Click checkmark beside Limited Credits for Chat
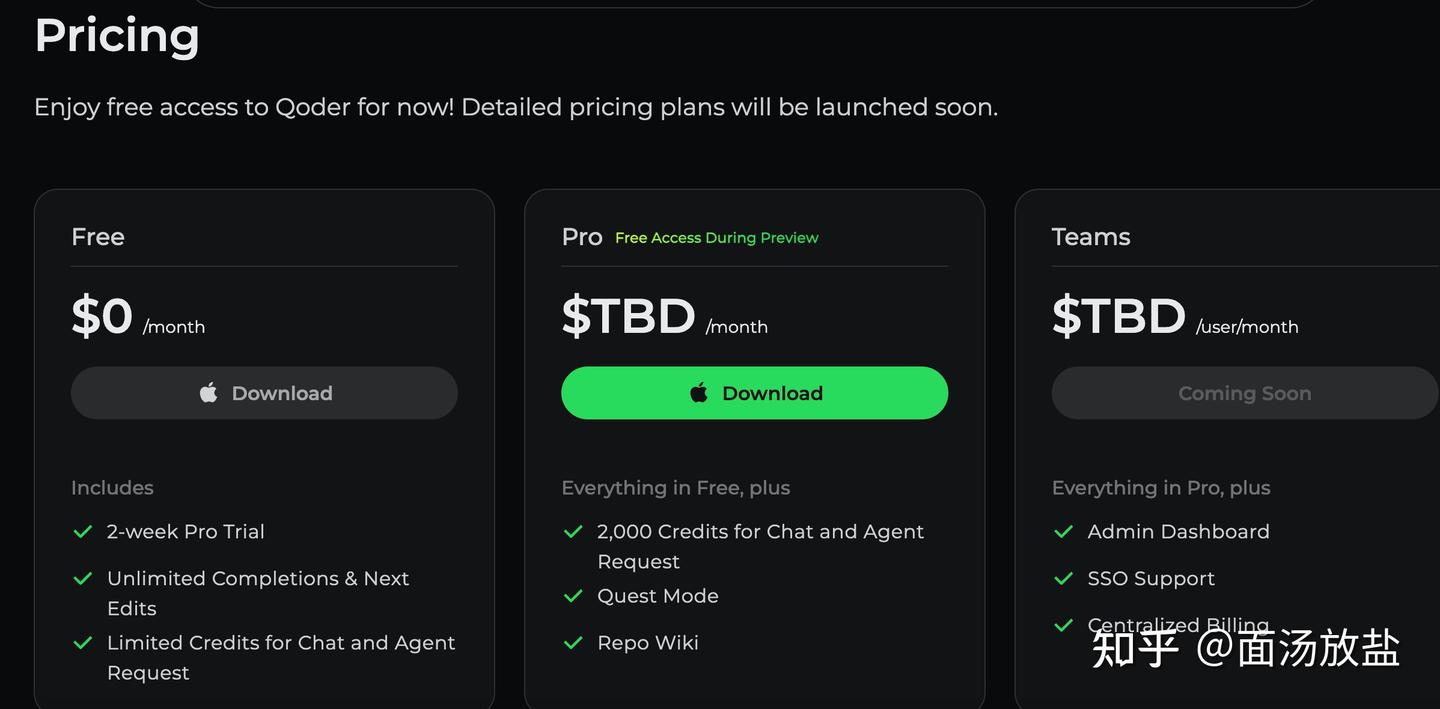The height and width of the screenshot is (709, 1440). coord(83,643)
